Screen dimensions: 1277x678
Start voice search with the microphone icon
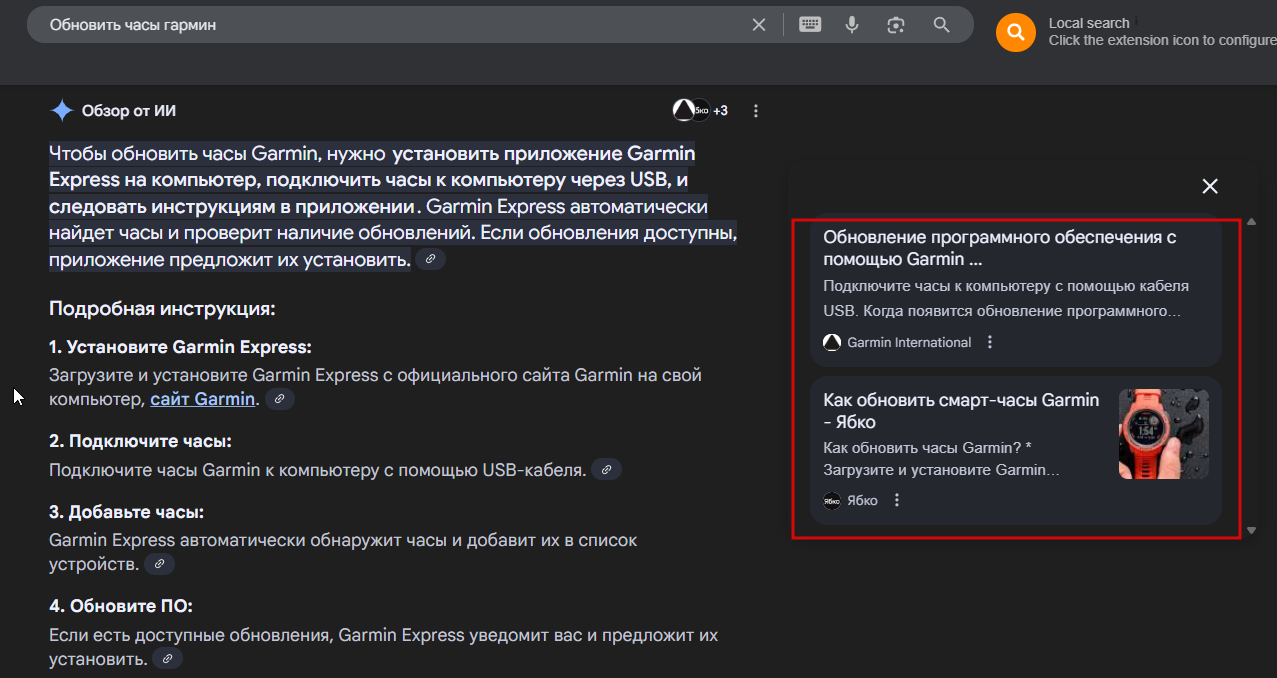(852, 25)
